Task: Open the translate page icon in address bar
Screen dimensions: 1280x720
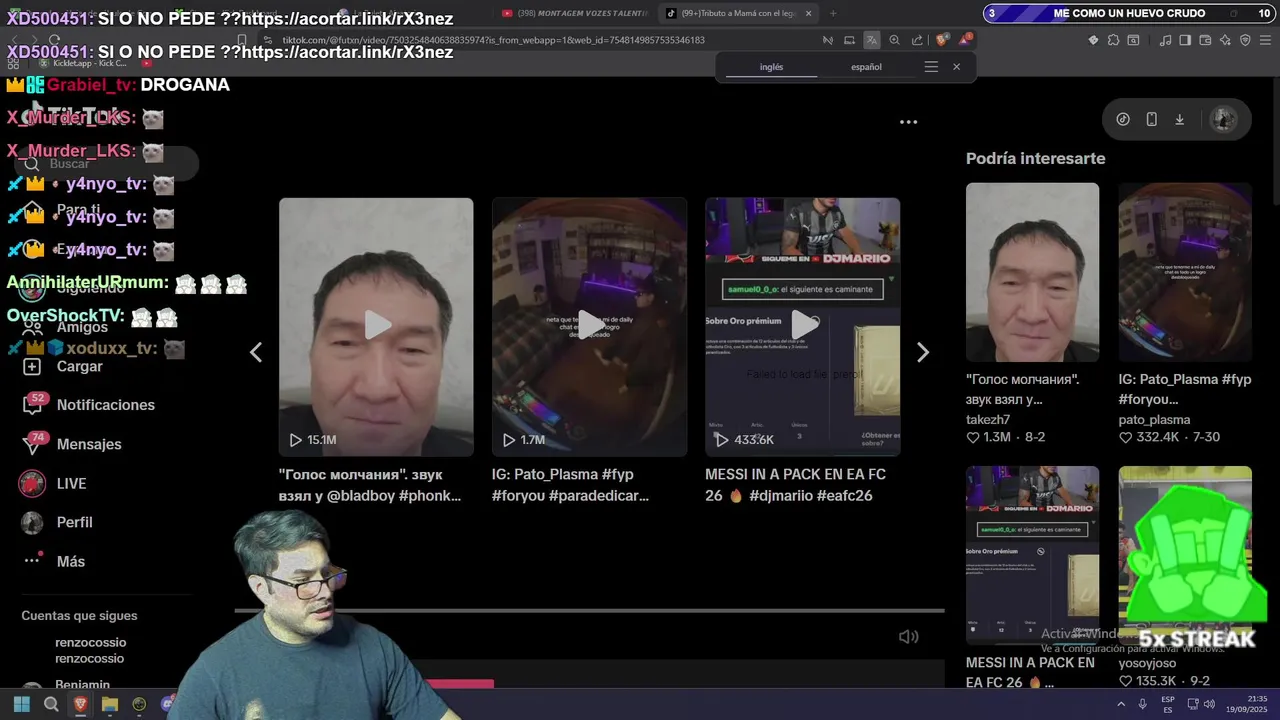Action: [x=872, y=40]
